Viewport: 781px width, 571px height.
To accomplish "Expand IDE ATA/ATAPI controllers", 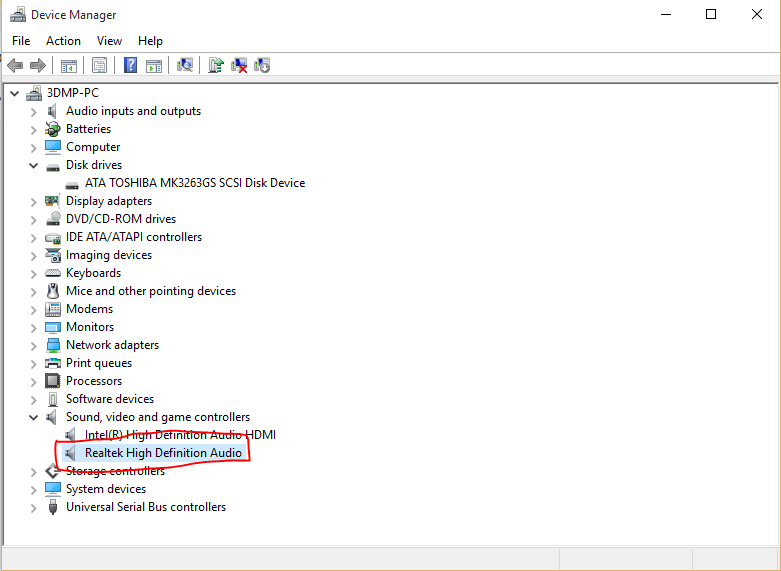I will (33, 238).
